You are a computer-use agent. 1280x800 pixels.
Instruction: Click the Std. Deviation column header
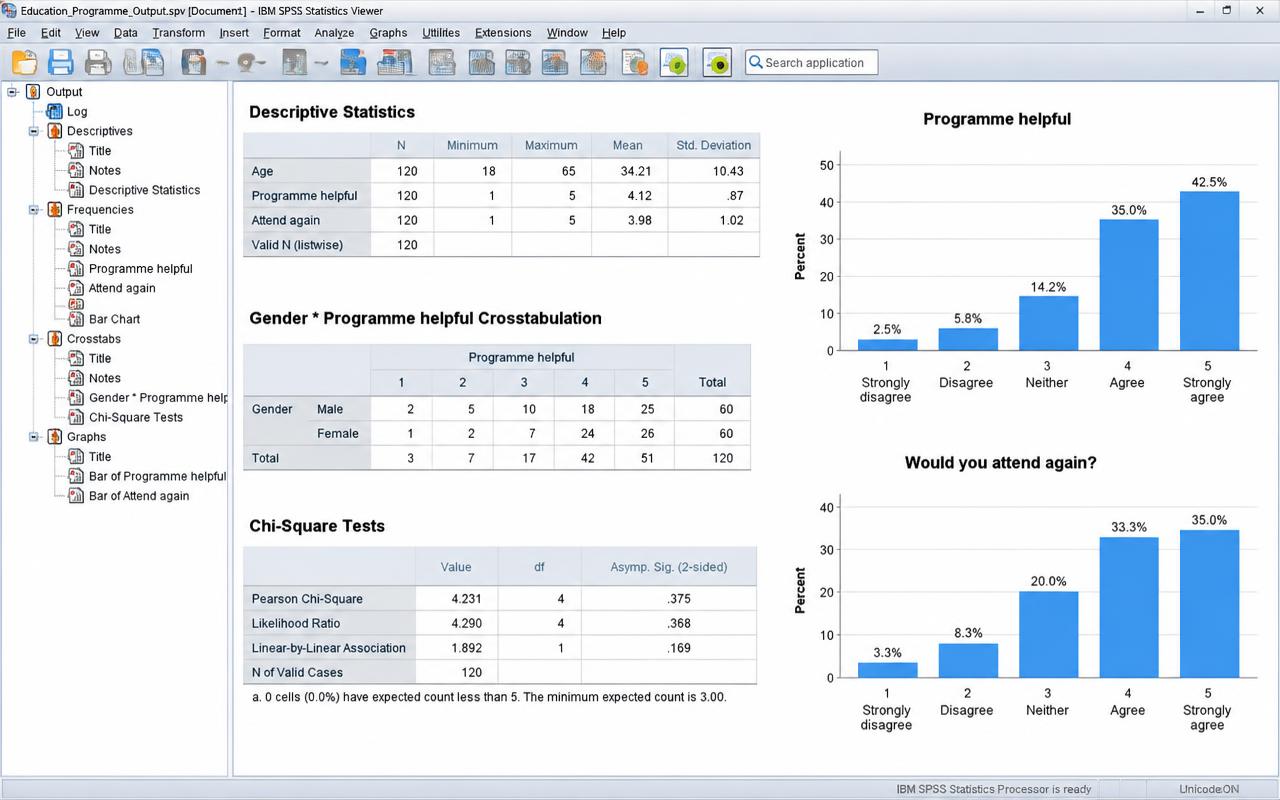[x=714, y=145]
